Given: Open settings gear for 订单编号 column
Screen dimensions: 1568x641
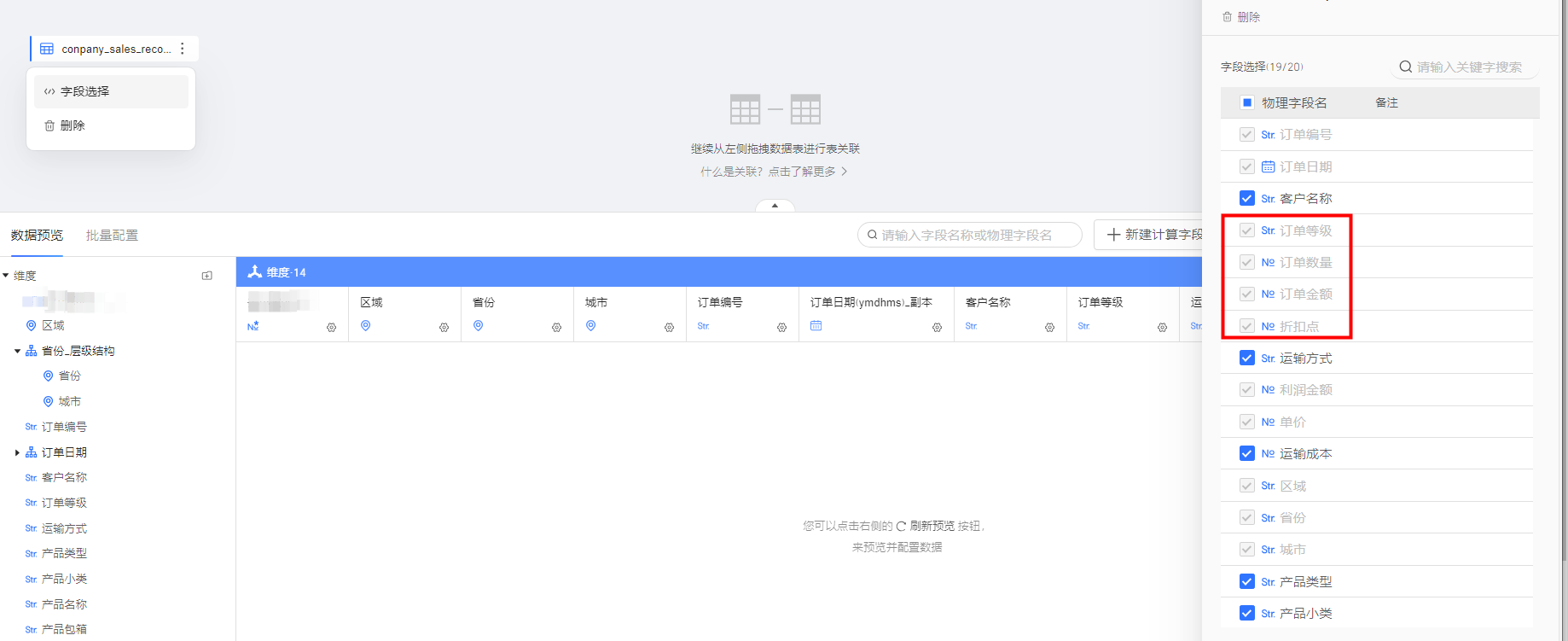Looking at the screenshot, I should (781, 328).
